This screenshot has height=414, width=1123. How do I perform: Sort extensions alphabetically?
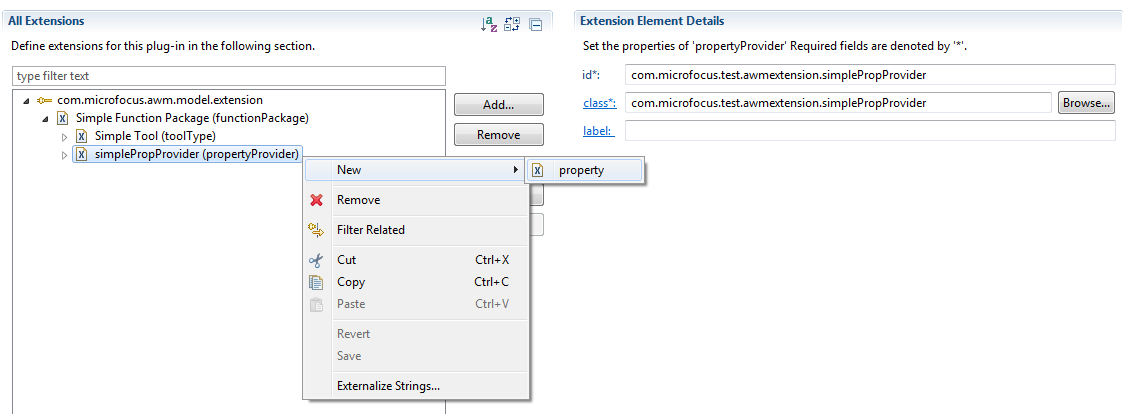489,24
